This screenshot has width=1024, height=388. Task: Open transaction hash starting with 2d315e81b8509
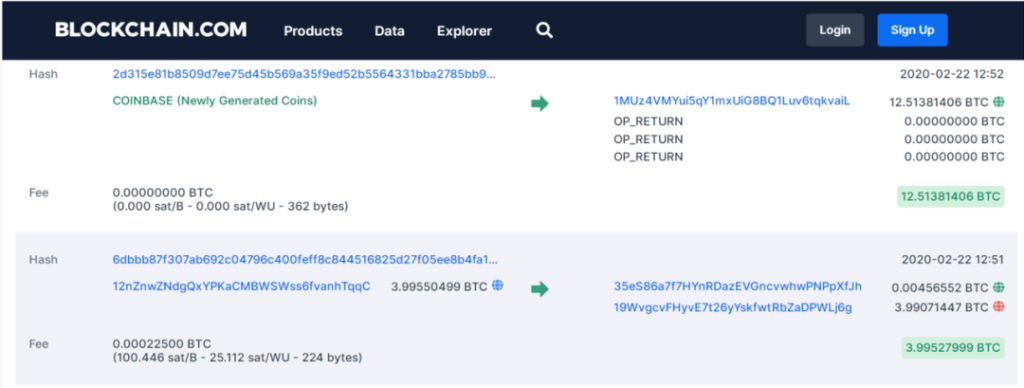[x=304, y=74]
